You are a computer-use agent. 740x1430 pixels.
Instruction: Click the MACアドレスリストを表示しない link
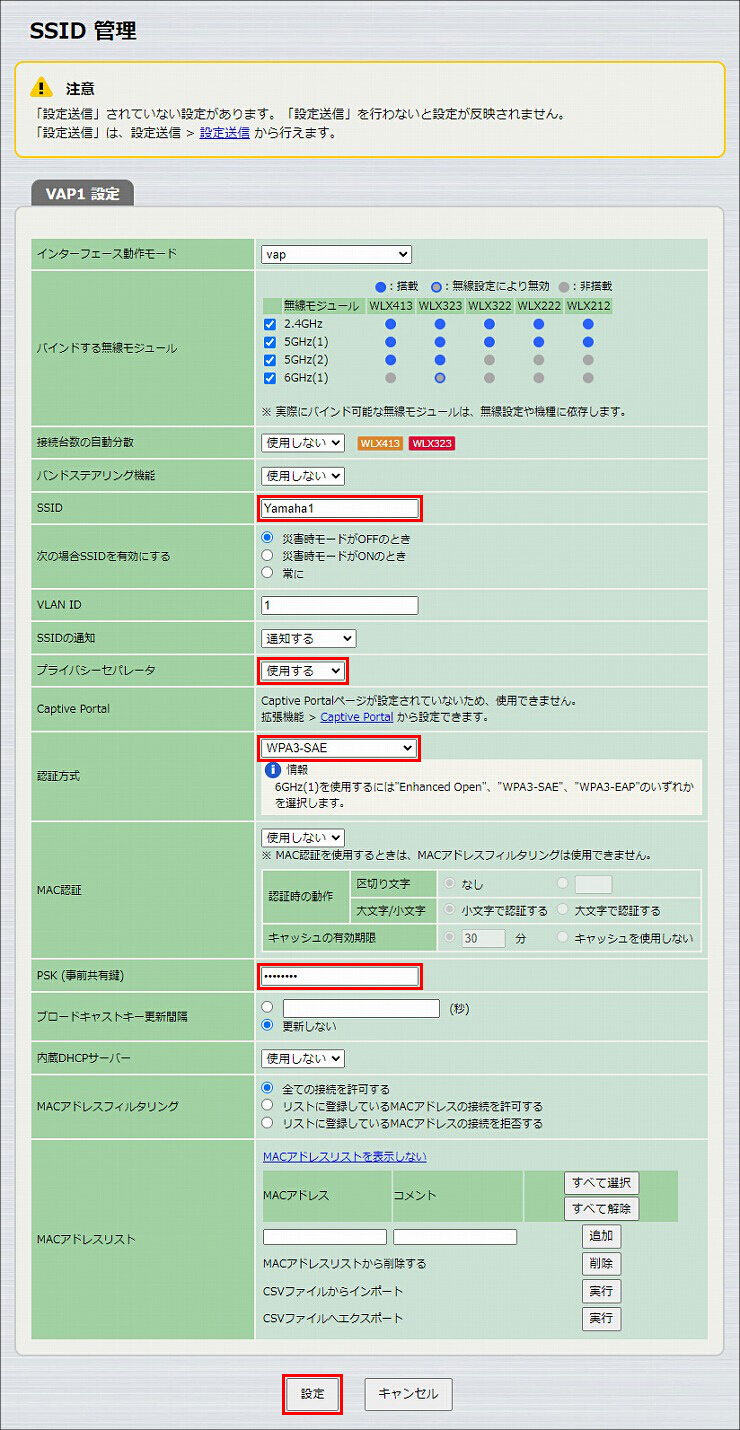[344, 1157]
